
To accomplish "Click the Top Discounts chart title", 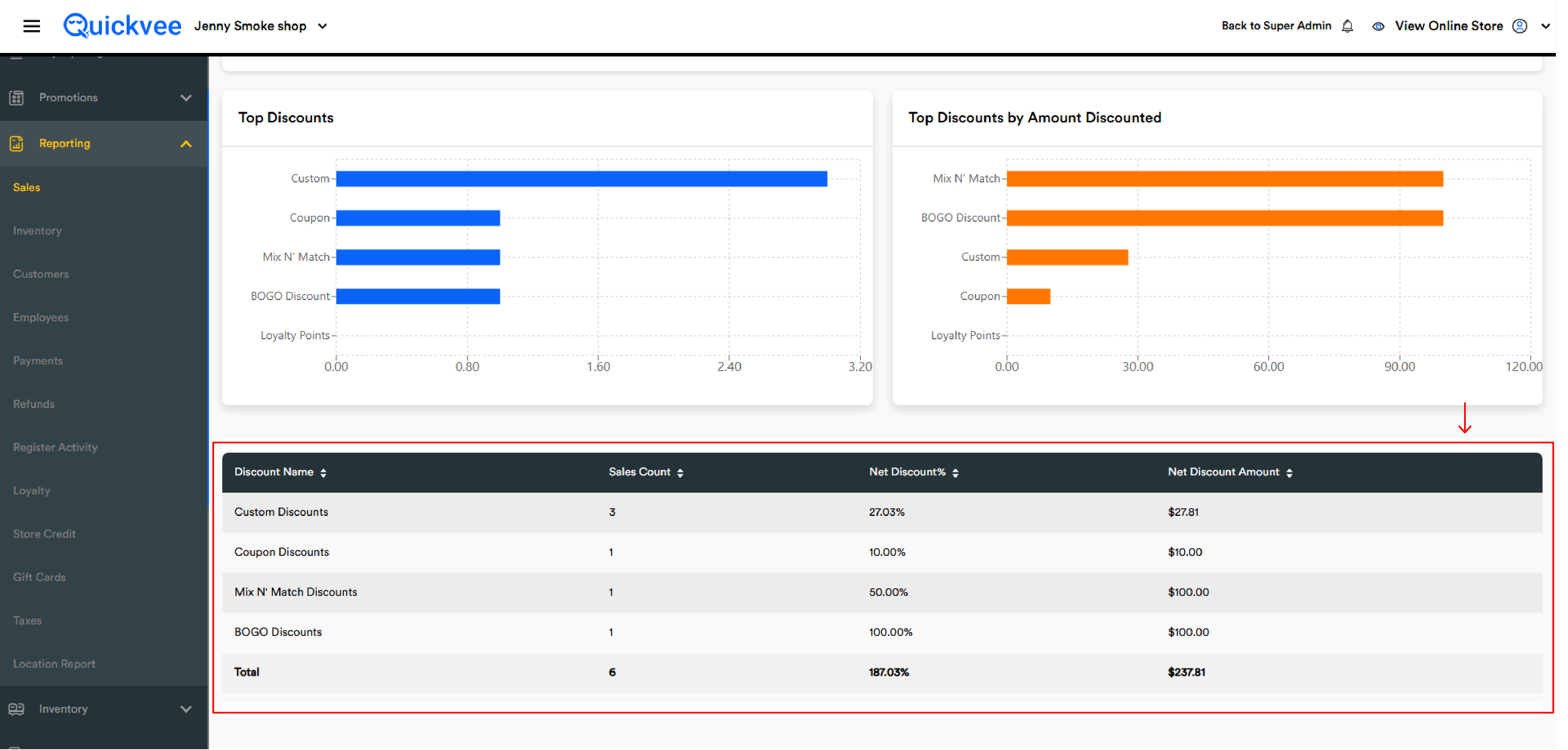I will (285, 118).
